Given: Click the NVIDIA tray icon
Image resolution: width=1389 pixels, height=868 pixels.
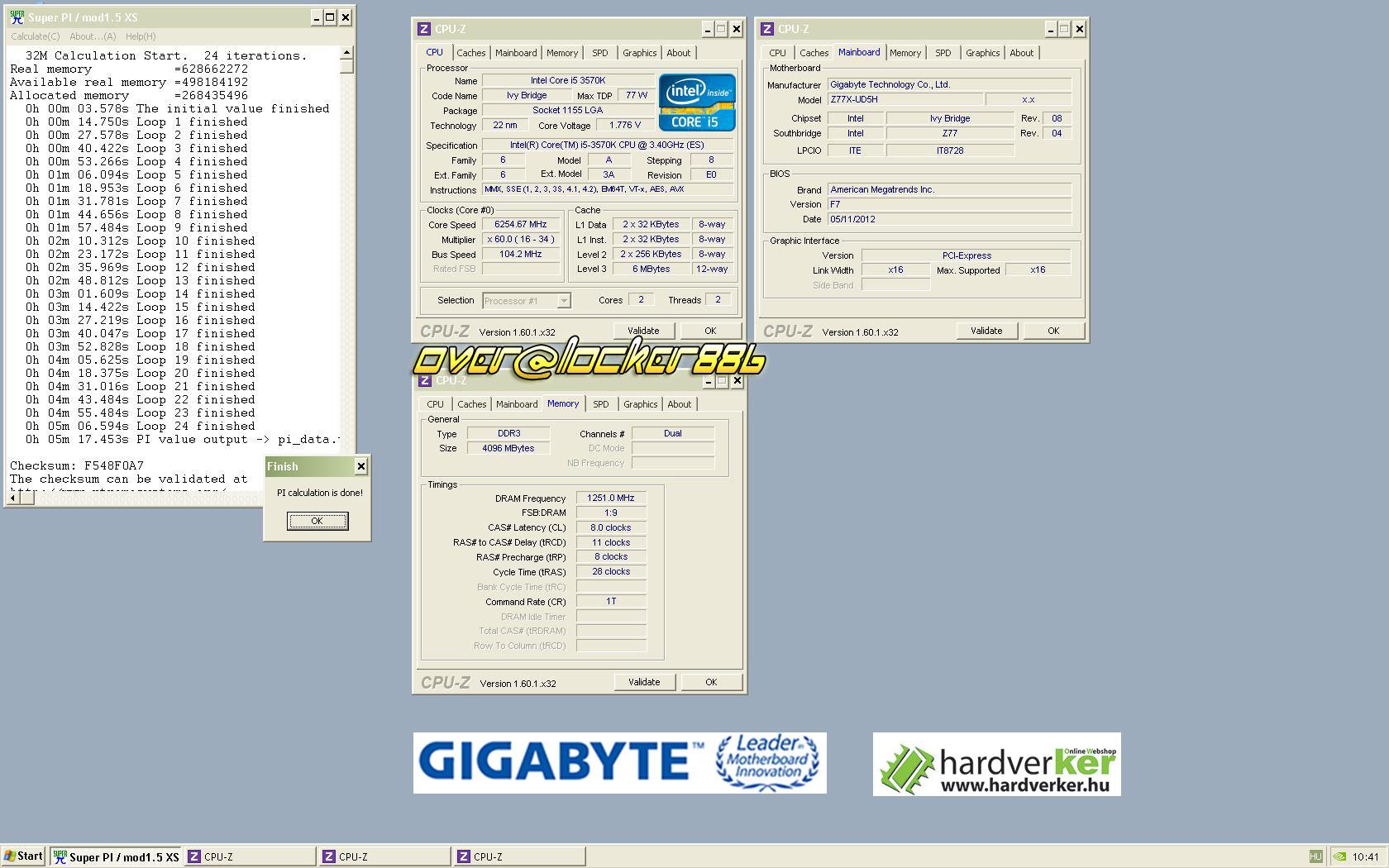Looking at the screenshot, I should pyautogui.click(x=1339, y=856).
